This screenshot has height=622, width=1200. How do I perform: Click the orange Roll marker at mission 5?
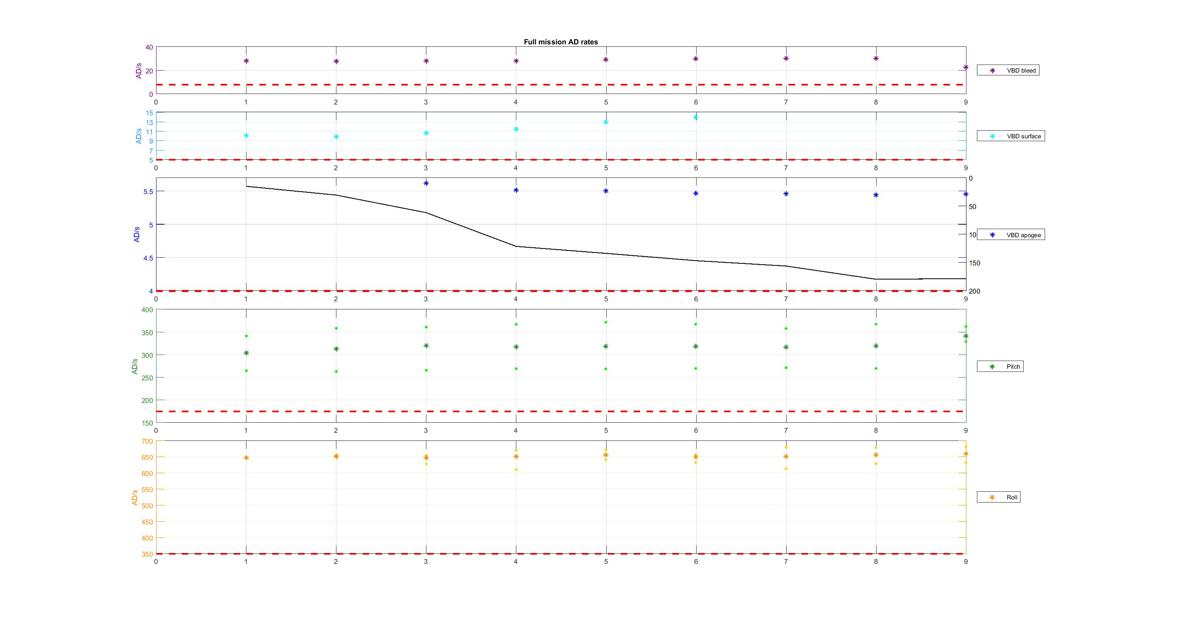606,455
